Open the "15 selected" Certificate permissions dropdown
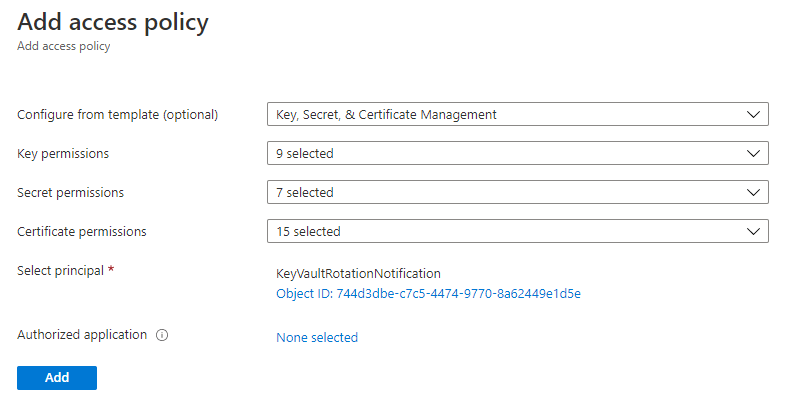The height and width of the screenshot is (405, 804). [517, 231]
